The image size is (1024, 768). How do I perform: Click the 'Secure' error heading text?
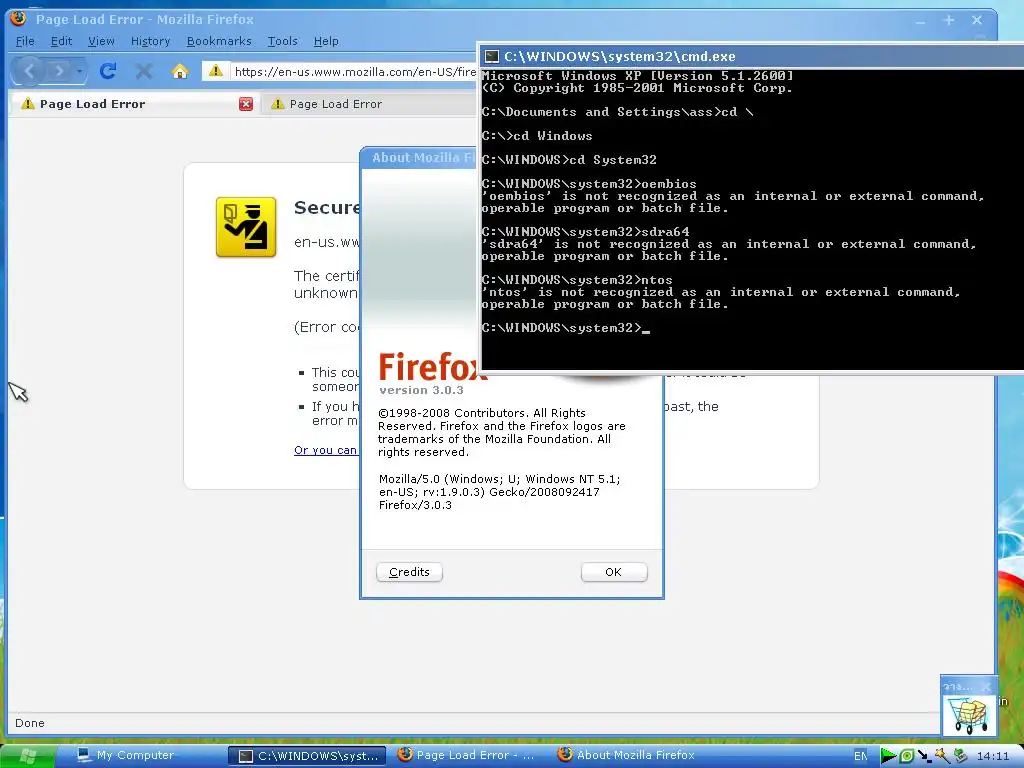point(327,208)
